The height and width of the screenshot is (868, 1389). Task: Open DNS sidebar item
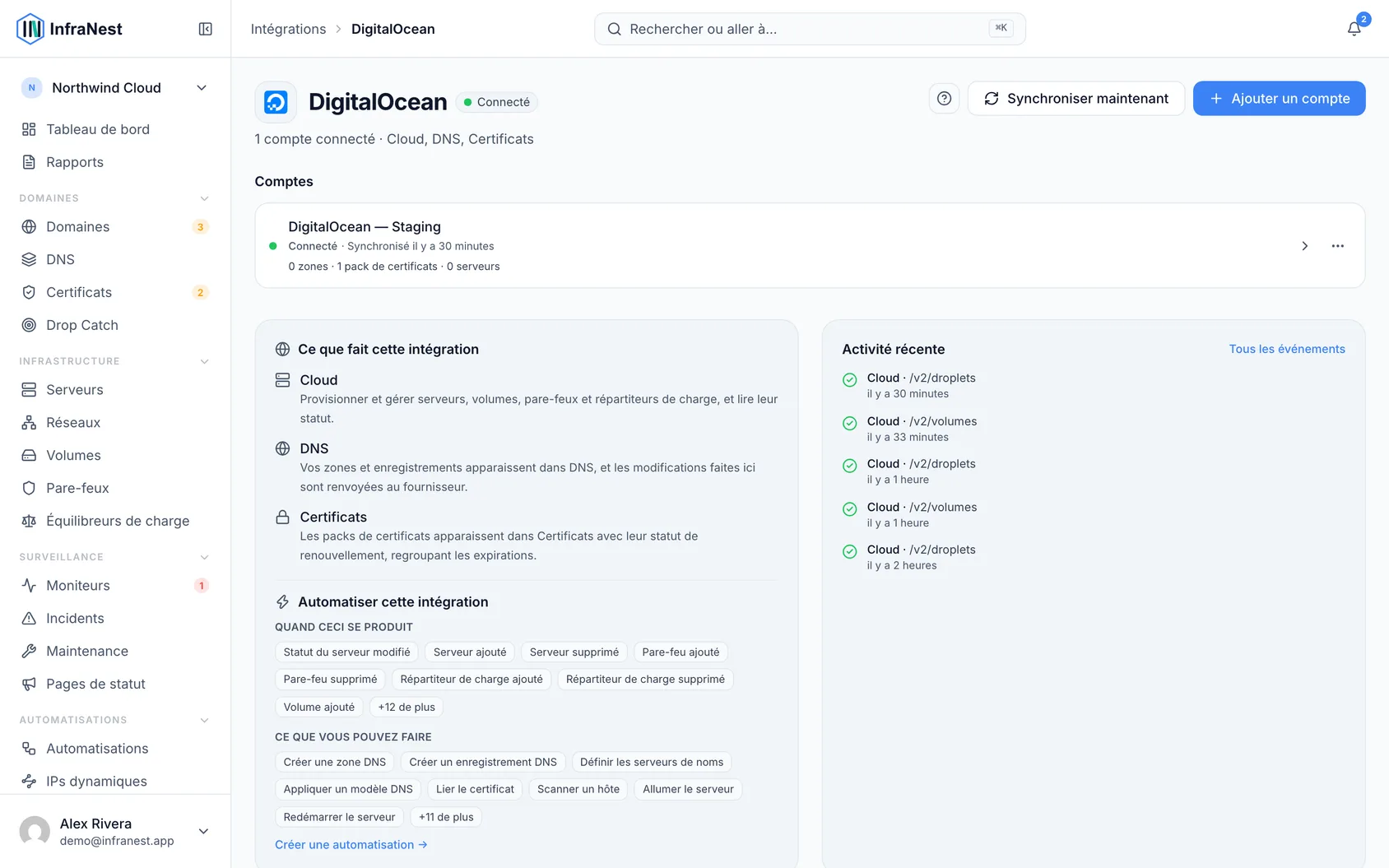(x=115, y=259)
